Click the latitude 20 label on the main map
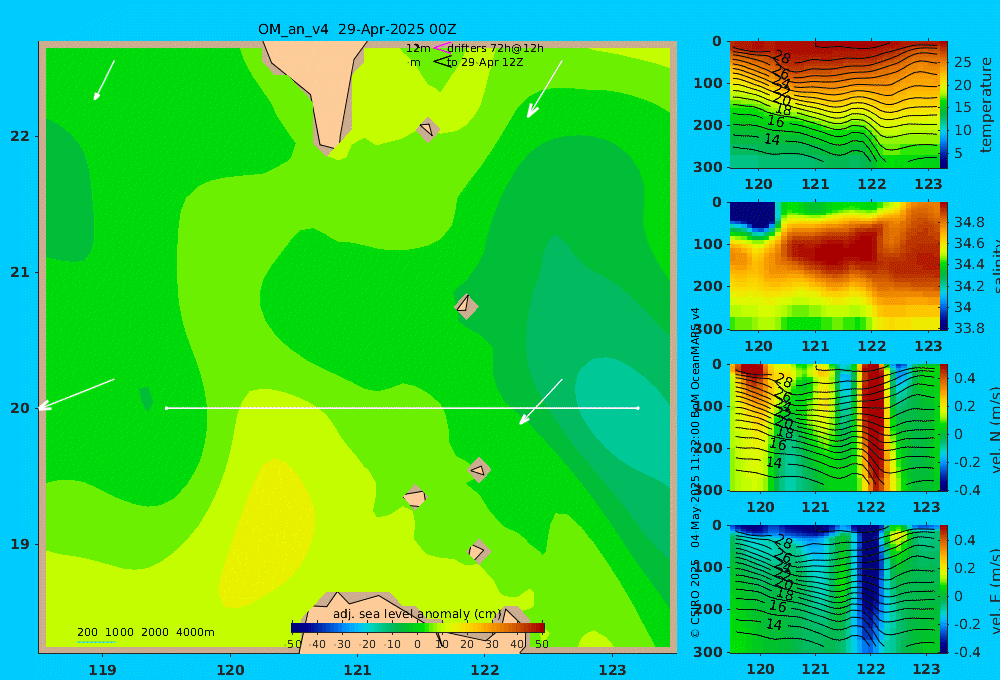 coord(20,408)
